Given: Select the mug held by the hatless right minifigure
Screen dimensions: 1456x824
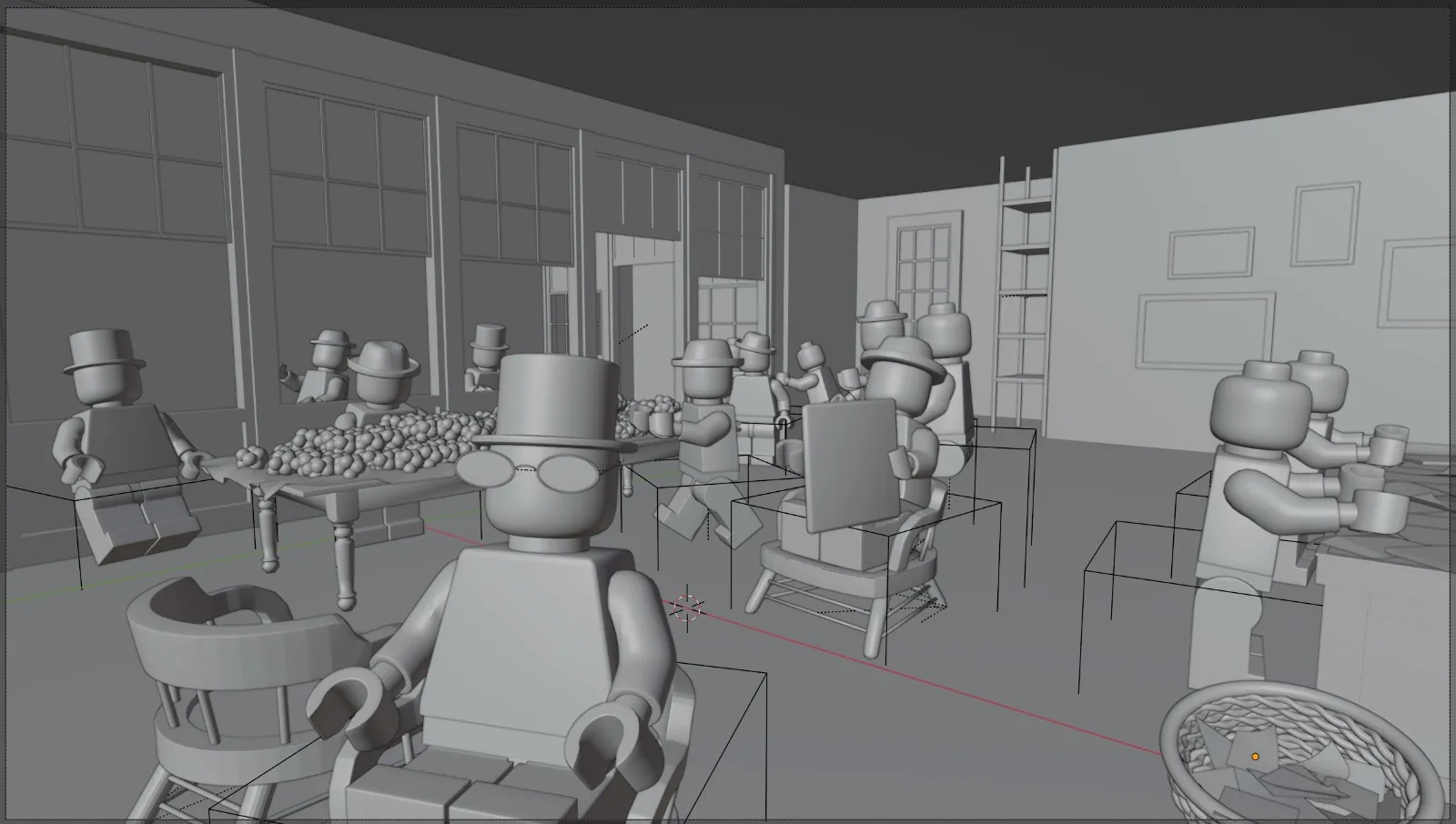Looking at the screenshot, I should pos(1381,510).
